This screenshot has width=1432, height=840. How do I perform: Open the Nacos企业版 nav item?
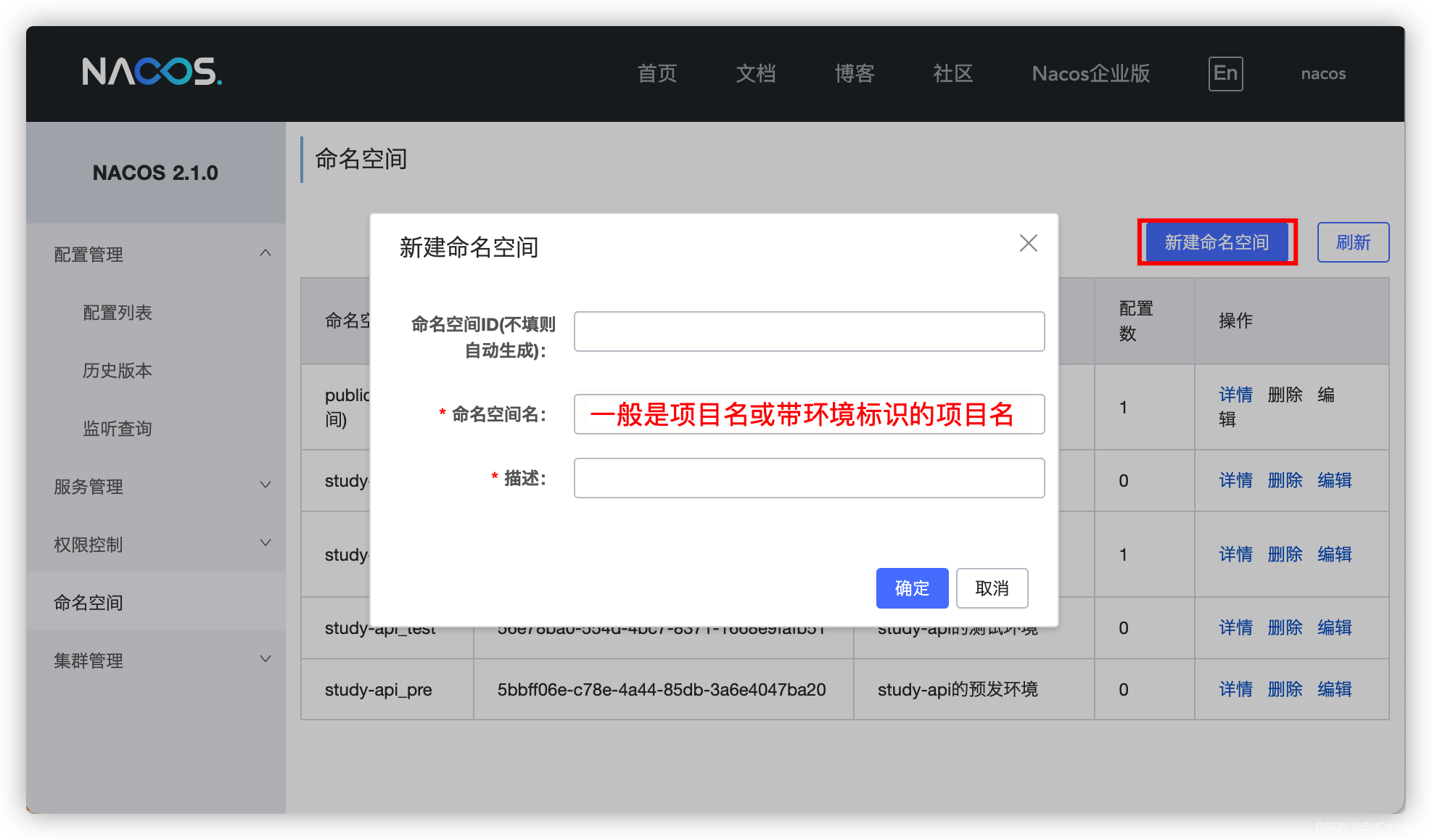click(1091, 73)
